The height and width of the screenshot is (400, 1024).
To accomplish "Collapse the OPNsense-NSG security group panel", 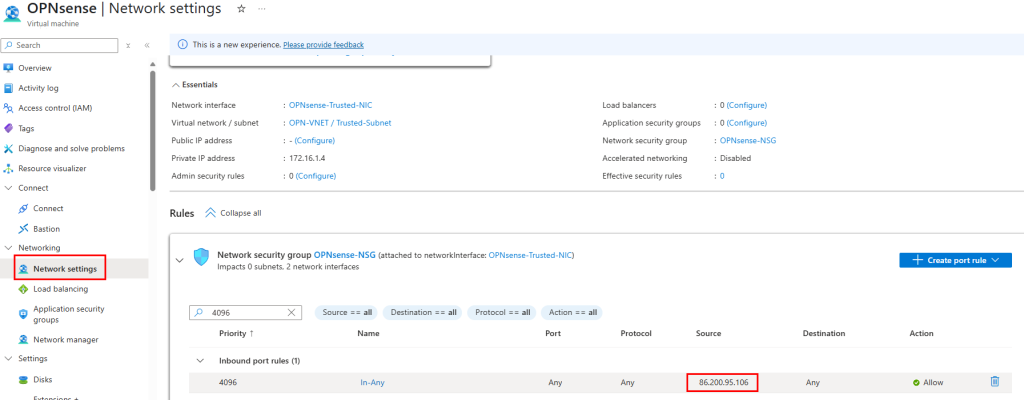I will pyautogui.click(x=180, y=260).
